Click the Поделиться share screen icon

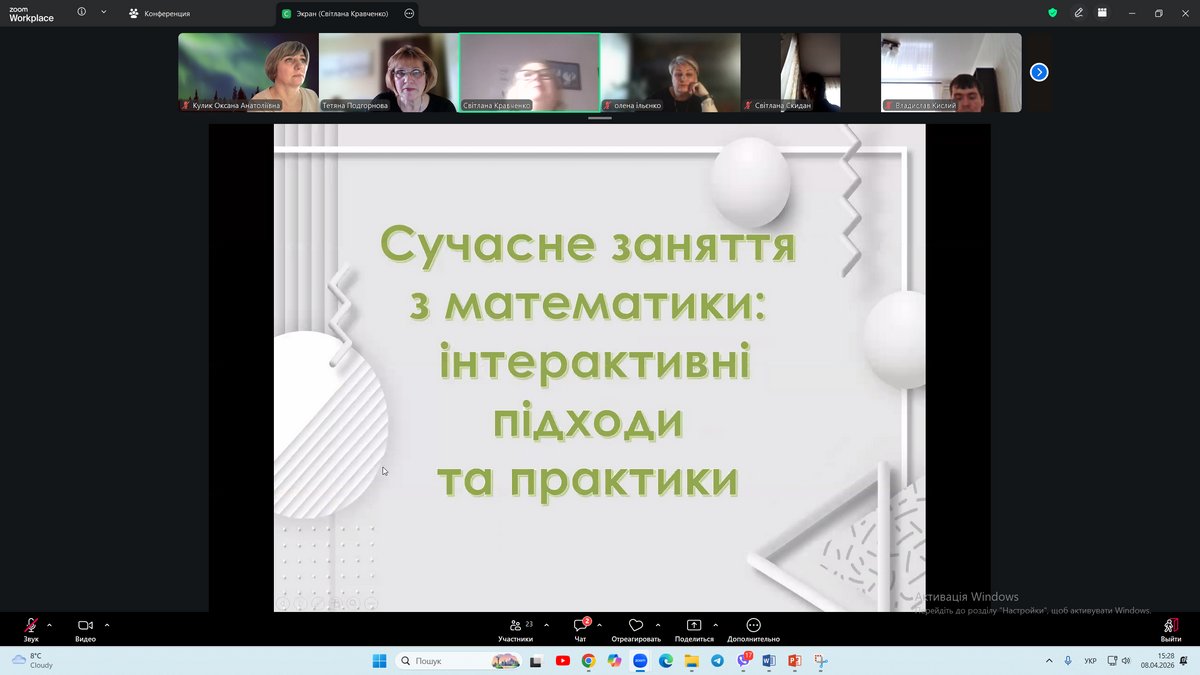coord(694,626)
